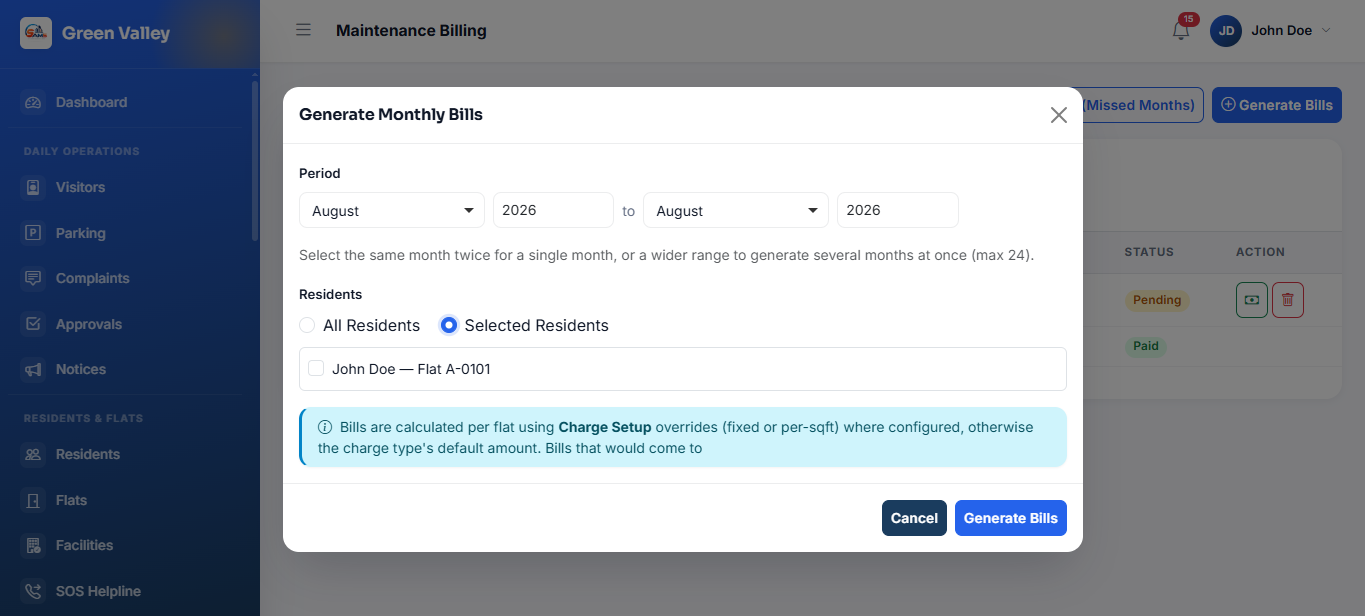This screenshot has width=1365, height=616.
Task: Click the info icon in the blue notice
Action: pos(325,427)
